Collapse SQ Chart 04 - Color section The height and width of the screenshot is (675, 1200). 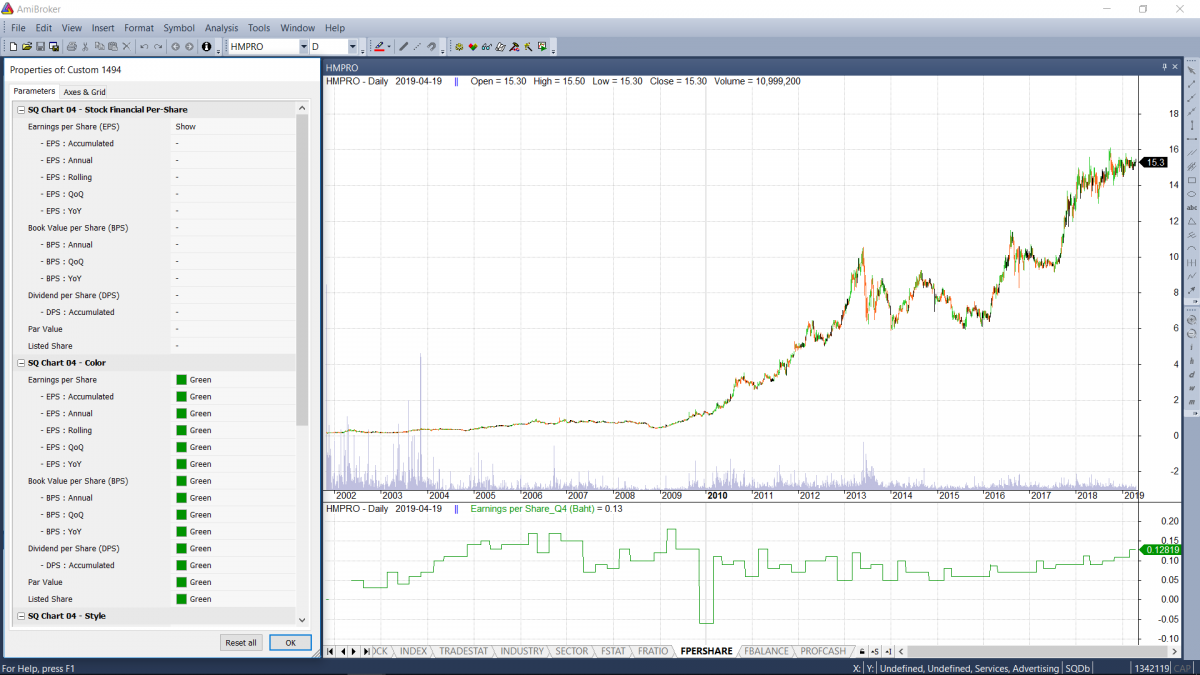tap(21, 363)
